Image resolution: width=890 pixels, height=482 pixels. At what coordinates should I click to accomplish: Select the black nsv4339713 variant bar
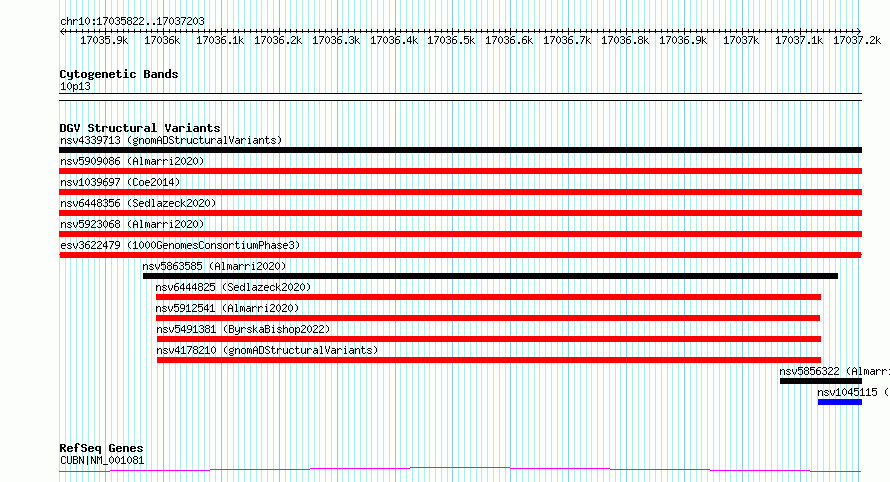point(460,150)
